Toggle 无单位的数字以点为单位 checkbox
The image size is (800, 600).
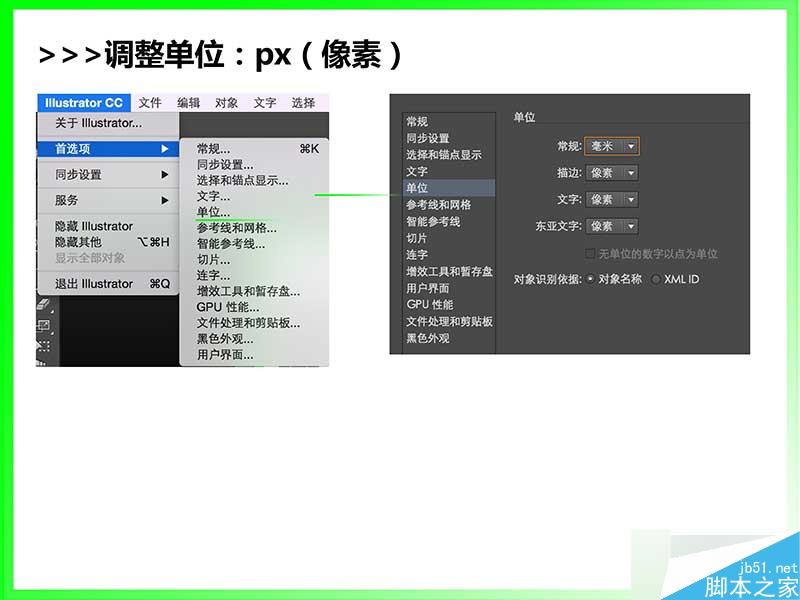point(590,254)
